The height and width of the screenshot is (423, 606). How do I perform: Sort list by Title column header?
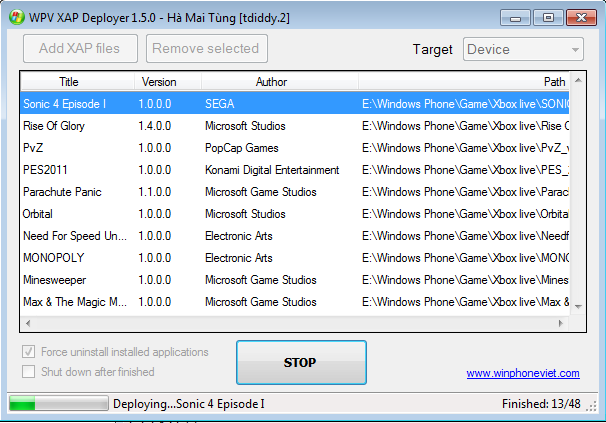(69, 82)
